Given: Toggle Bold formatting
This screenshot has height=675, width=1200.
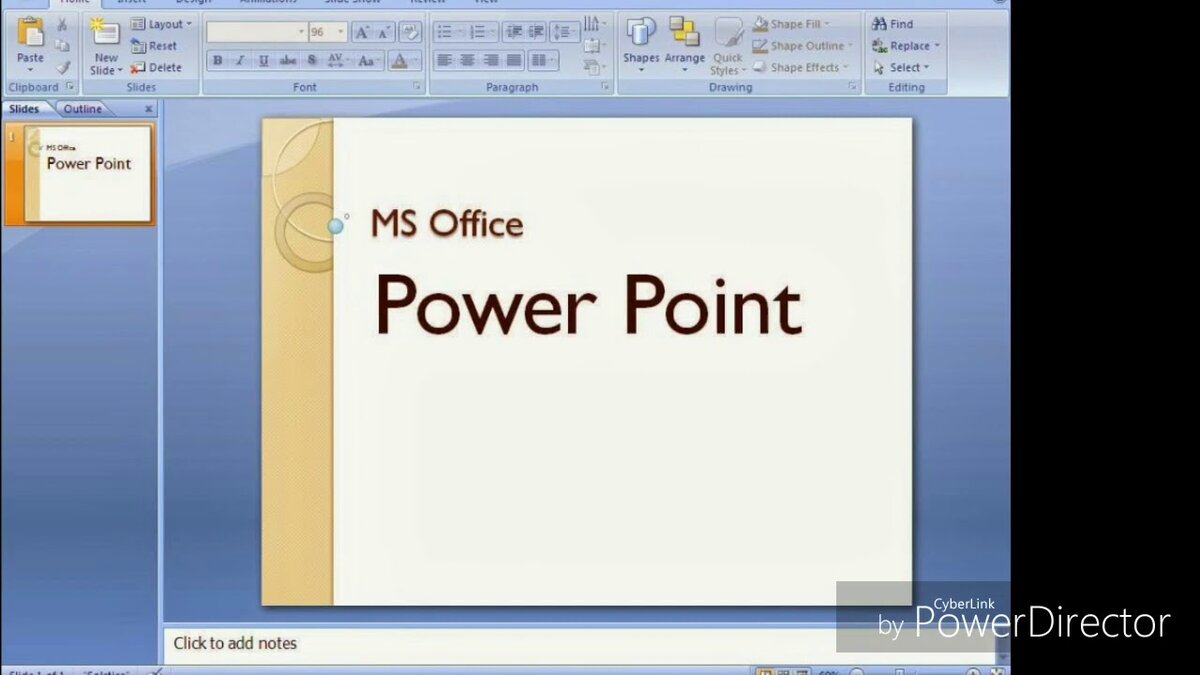Looking at the screenshot, I should point(217,61).
